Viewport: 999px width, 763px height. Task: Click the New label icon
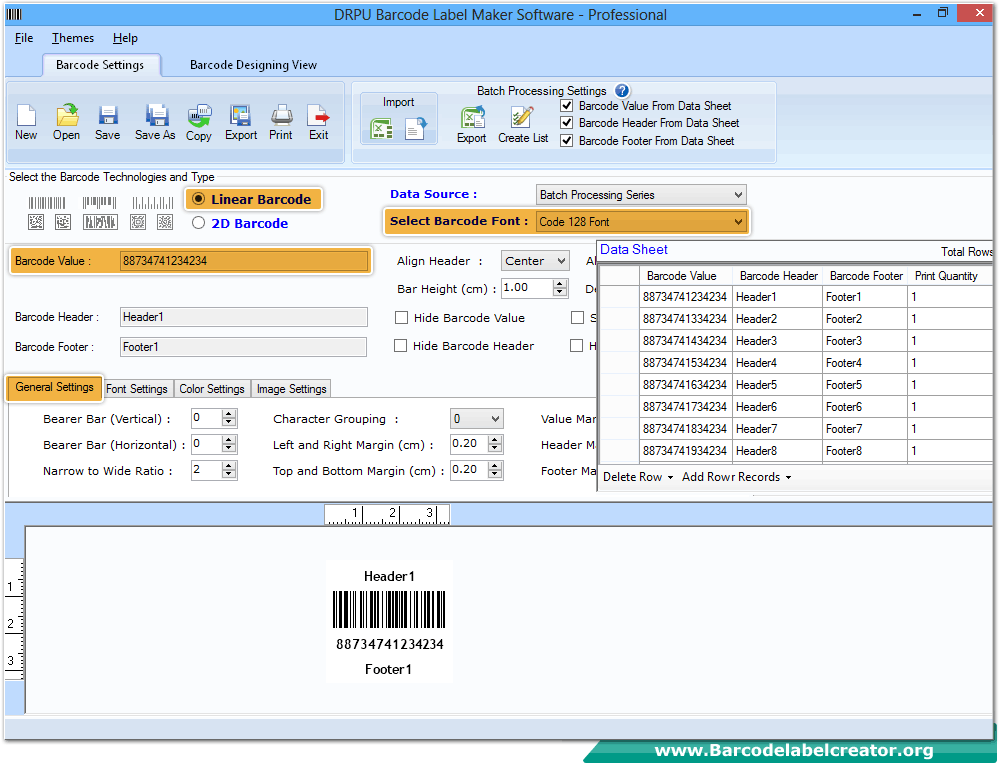[x=26, y=116]
